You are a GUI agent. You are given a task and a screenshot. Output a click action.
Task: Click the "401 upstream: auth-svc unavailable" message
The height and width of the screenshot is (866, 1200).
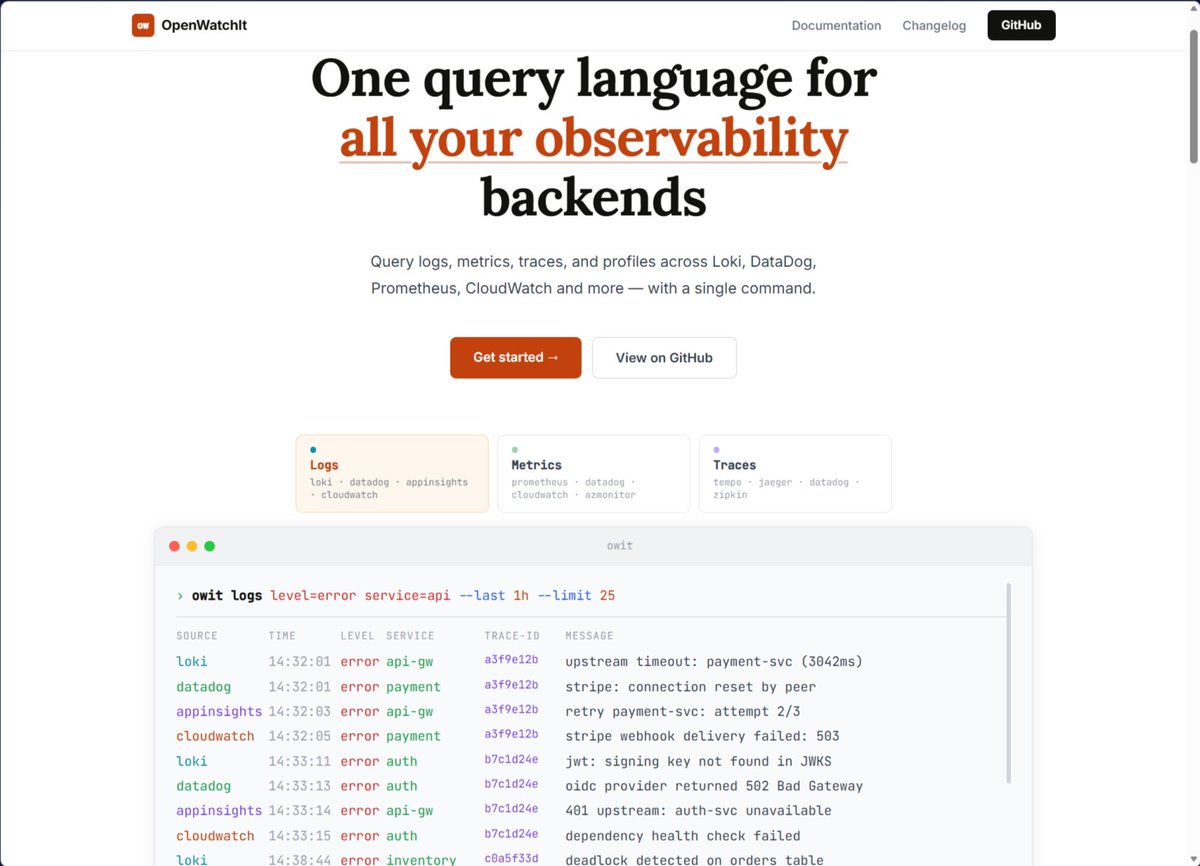point(698,810)
